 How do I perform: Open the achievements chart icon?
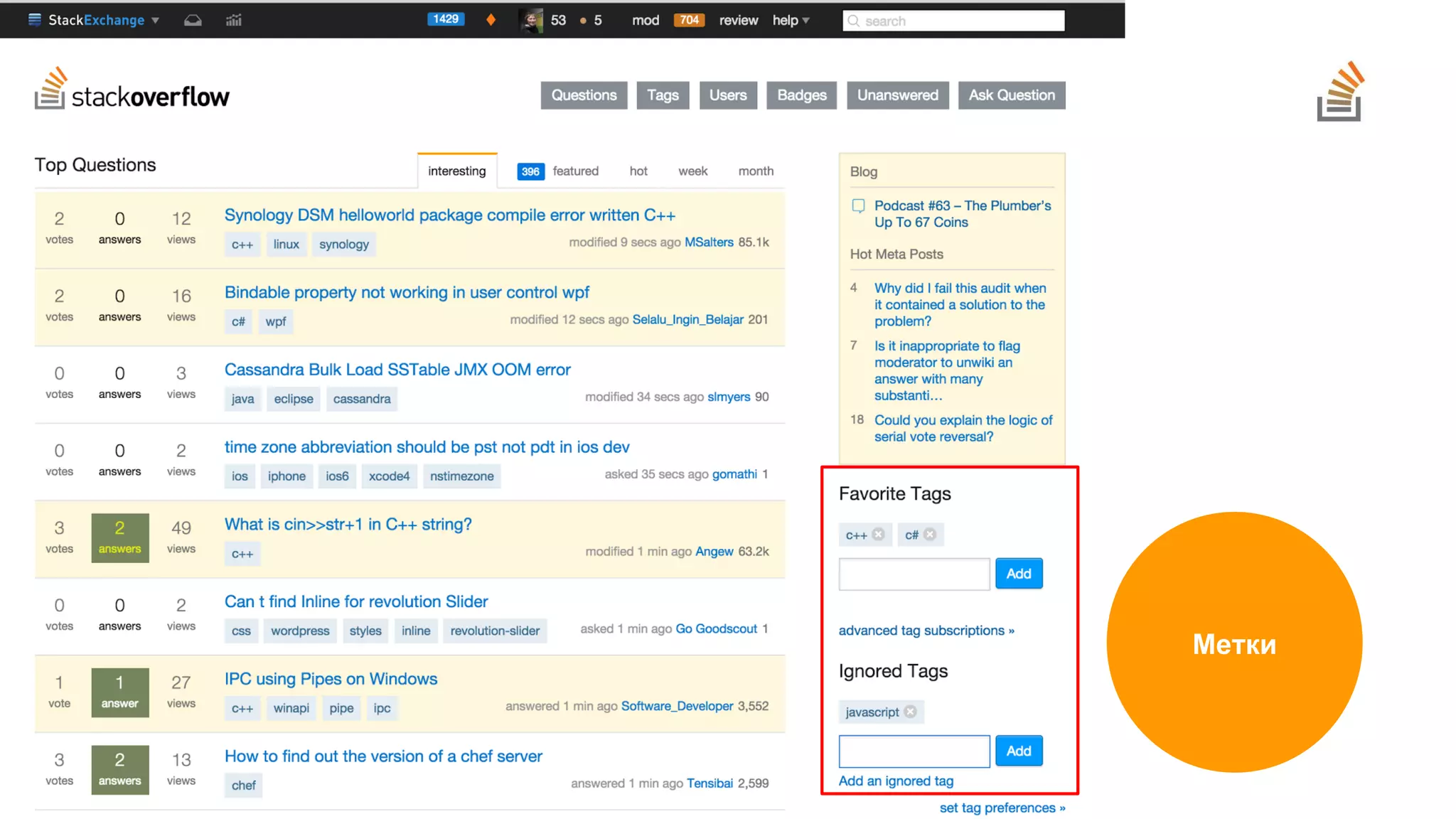(234, 21)
